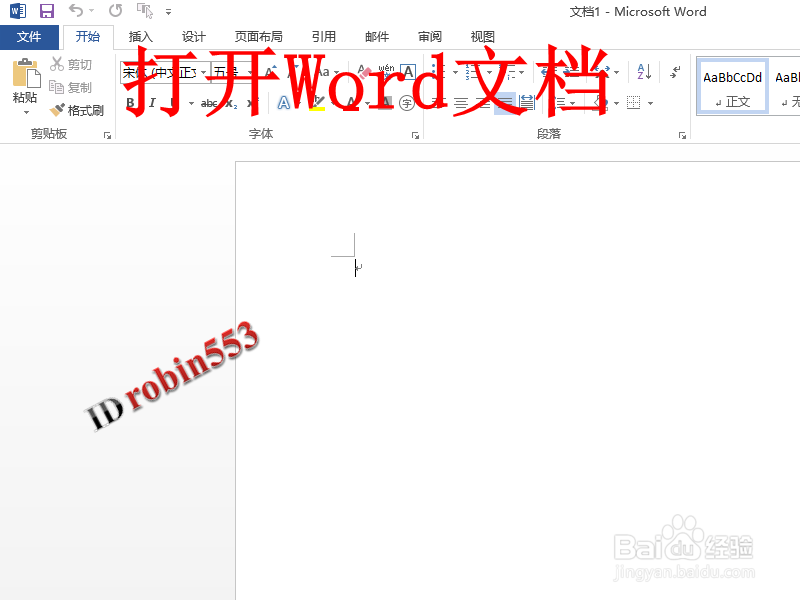The height and width of the screenshot is (600, 800).
Task: Open the 剪贴板 clipboard pane launcher
Action: click(x=107, y=135)
